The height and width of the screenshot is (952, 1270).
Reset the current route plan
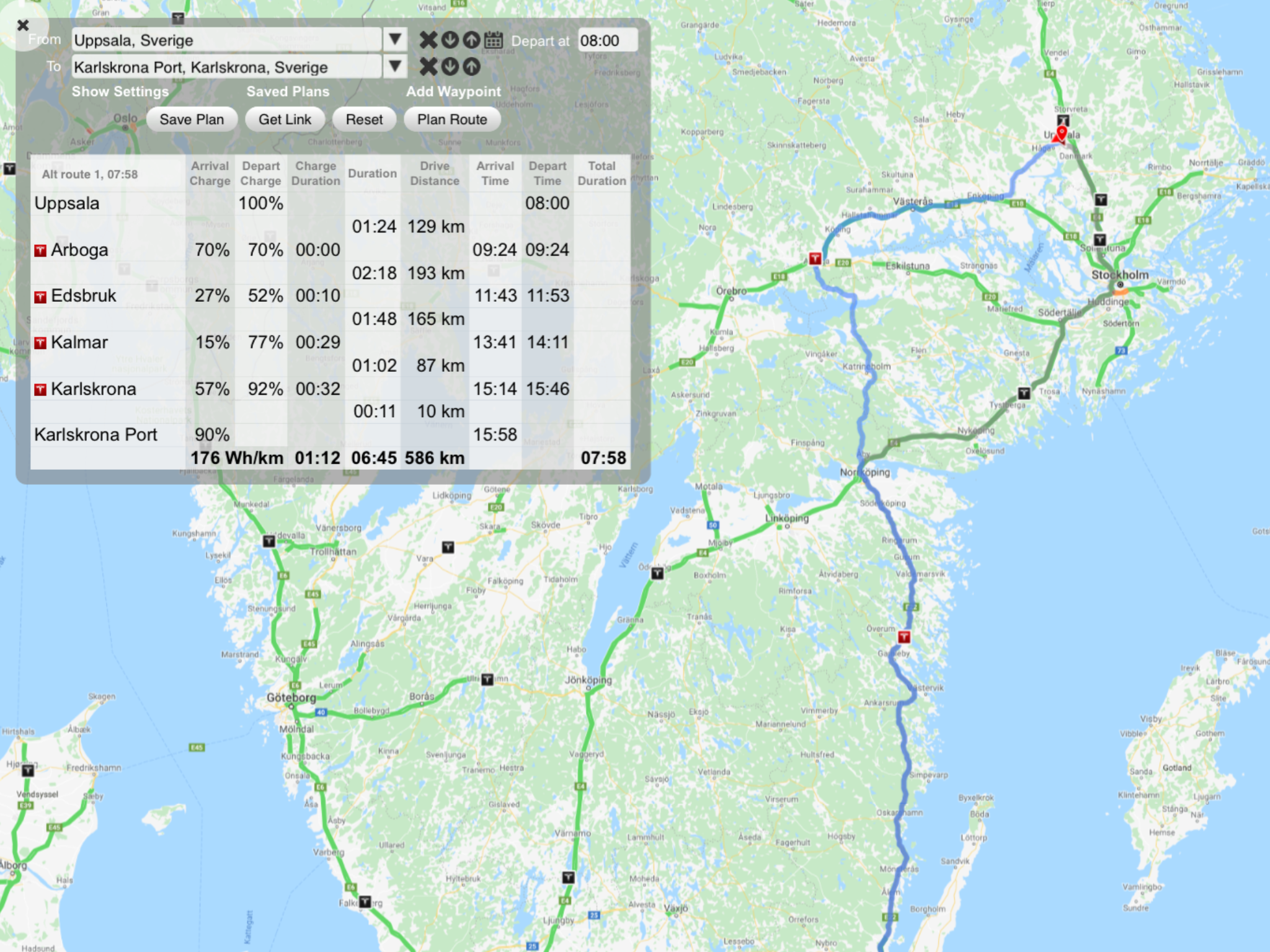364,120
